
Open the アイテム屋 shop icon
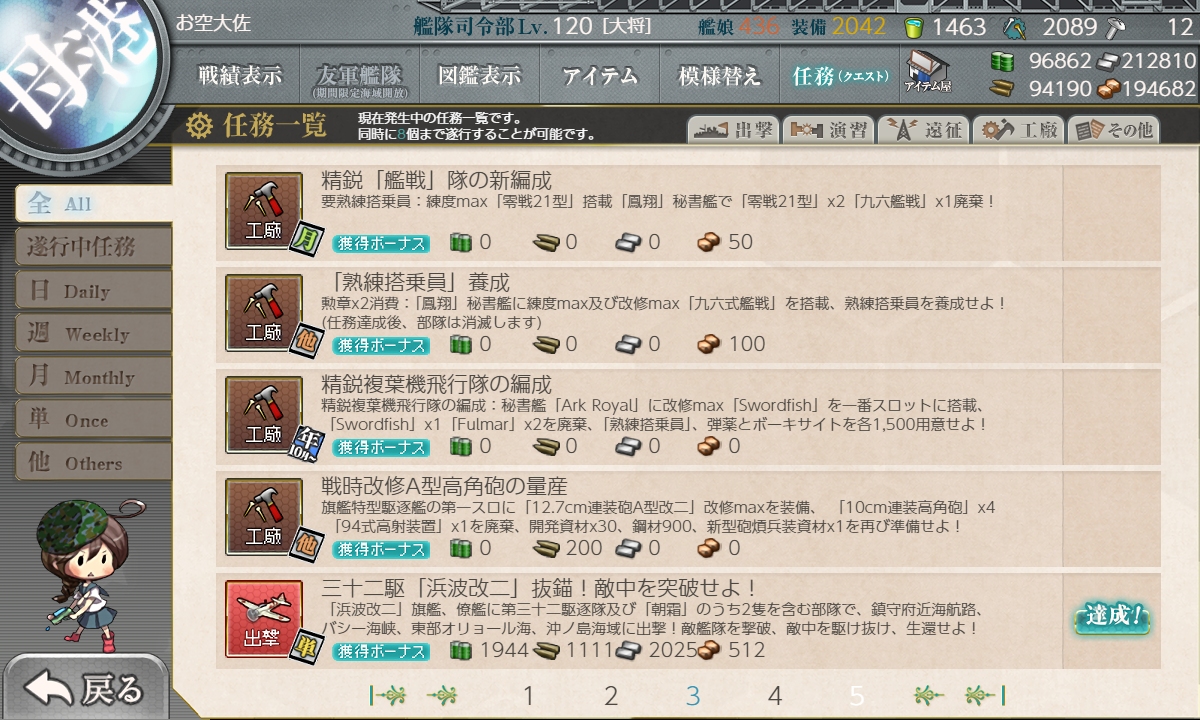click(927, 72)
